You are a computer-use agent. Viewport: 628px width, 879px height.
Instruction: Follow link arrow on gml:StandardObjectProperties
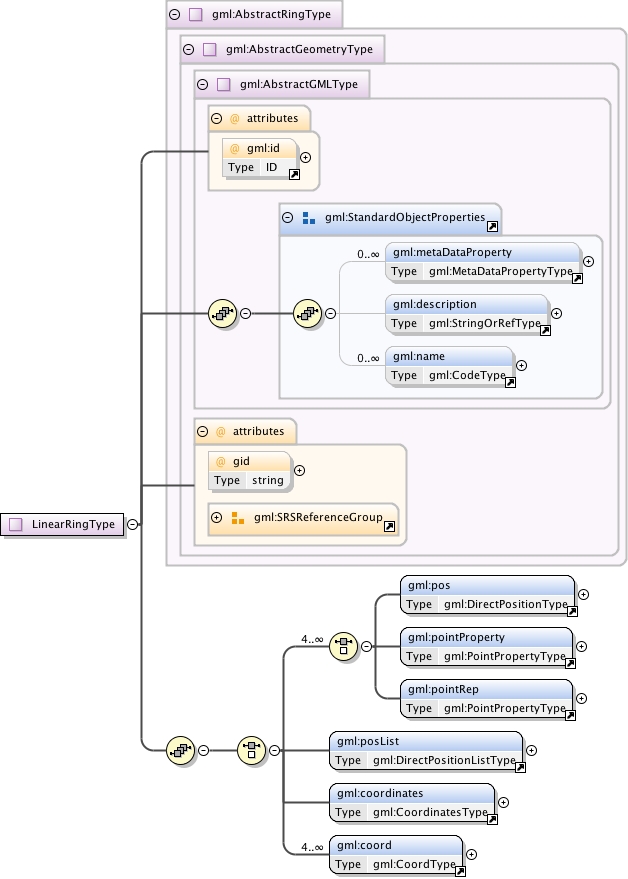(492, 226)
